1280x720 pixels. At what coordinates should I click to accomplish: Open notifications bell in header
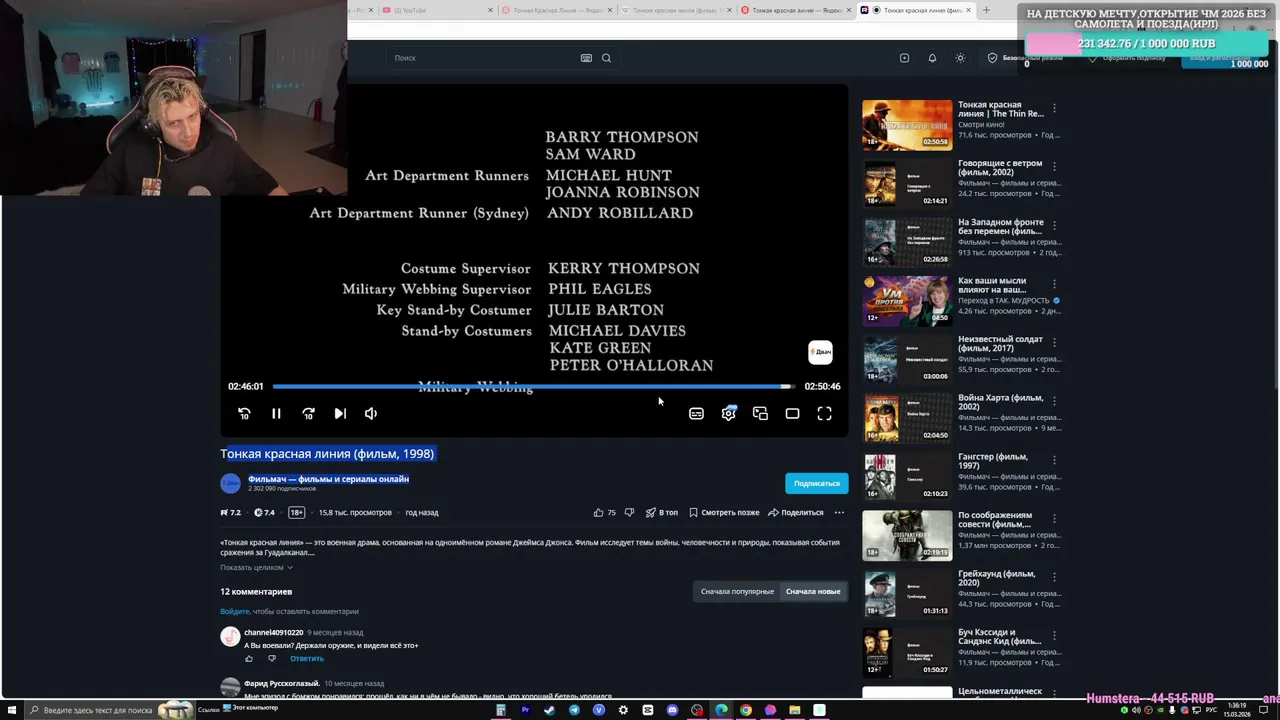[x=932, y=58]
